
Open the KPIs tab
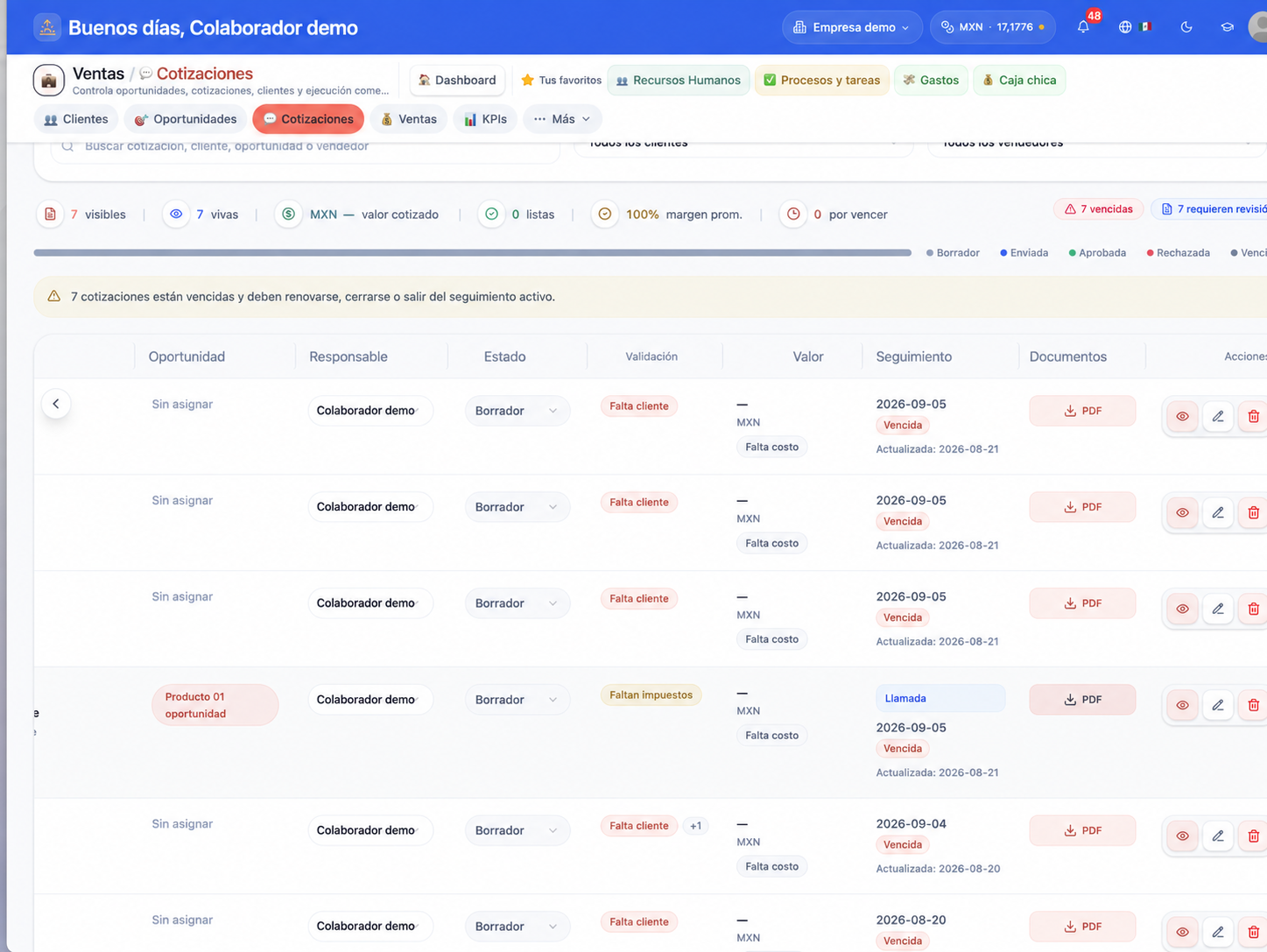[x=485, y=119]
